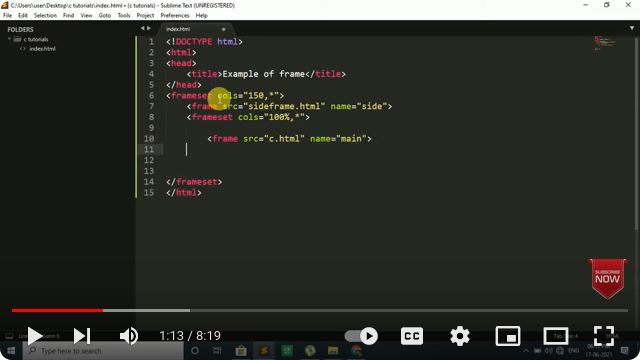Click ENG language indicator
Screen dimensions: 640x360
click(573, 351)
